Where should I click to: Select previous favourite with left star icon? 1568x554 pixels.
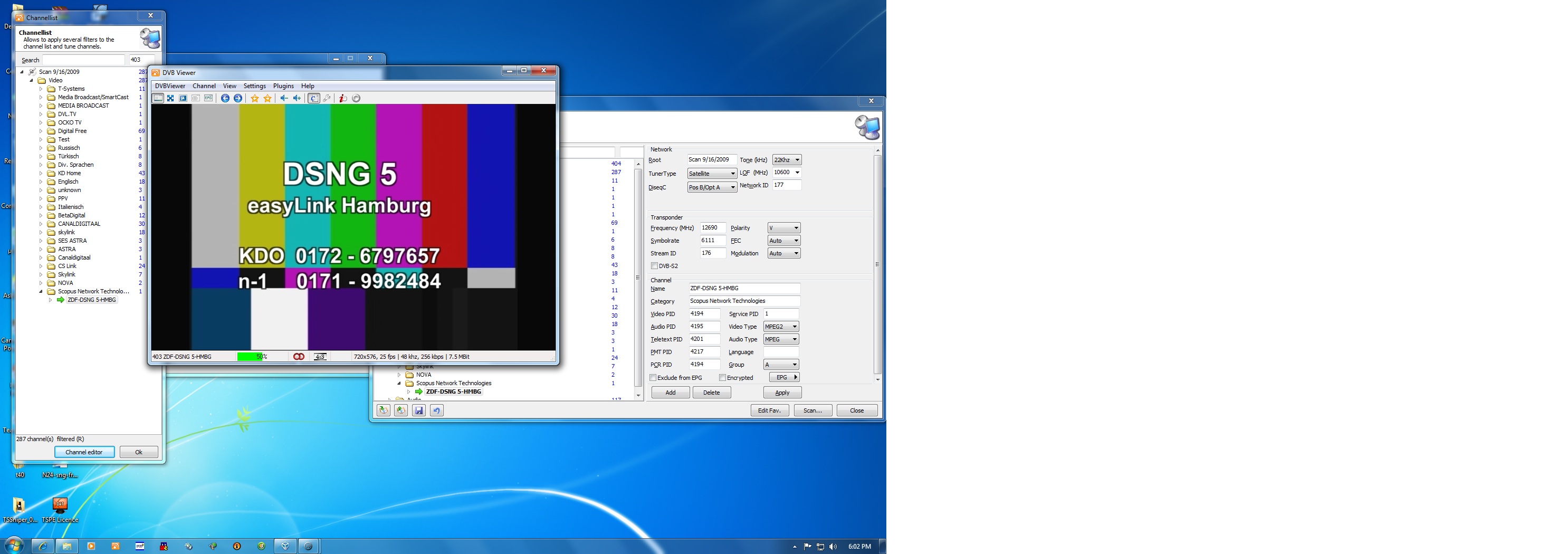(254, 98)
